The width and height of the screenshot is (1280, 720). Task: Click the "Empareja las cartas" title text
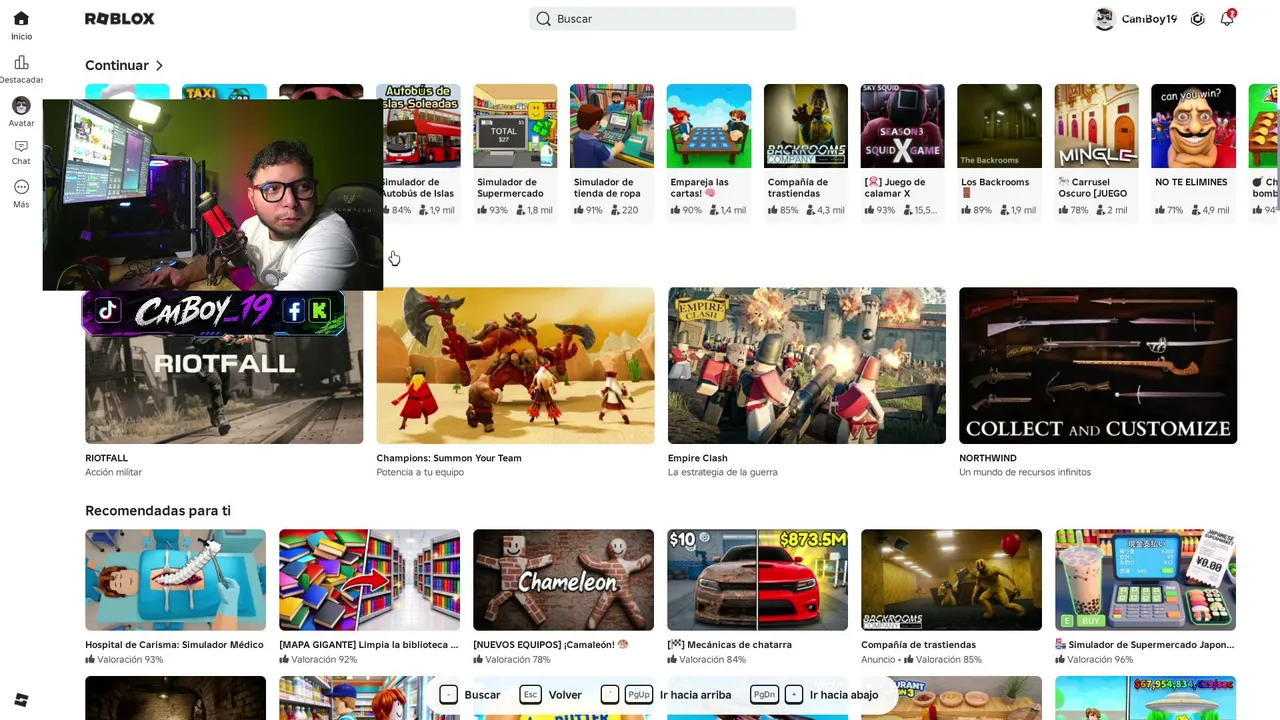(x=700, y=188)
